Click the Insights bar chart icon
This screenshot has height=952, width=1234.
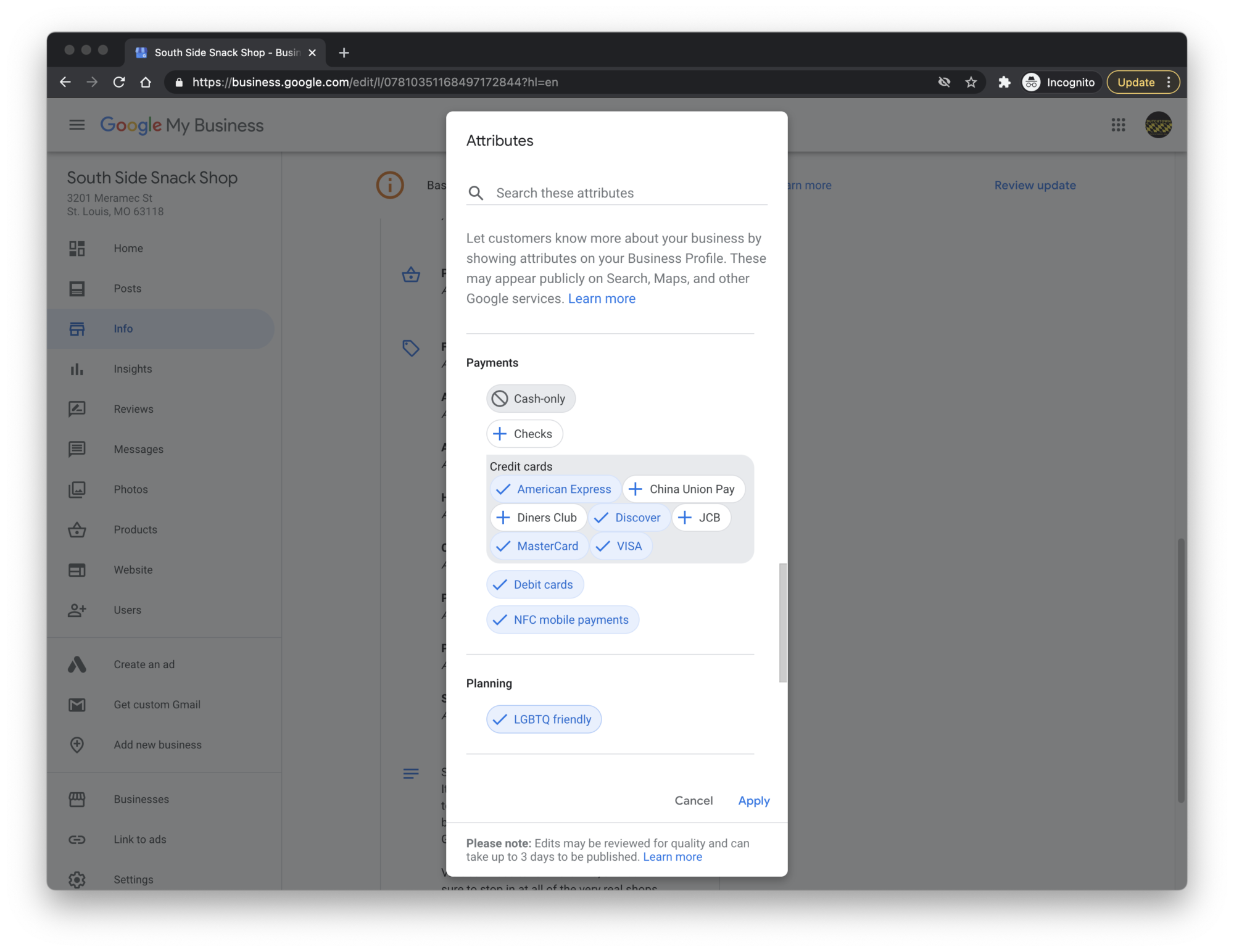tap(77, 369)
